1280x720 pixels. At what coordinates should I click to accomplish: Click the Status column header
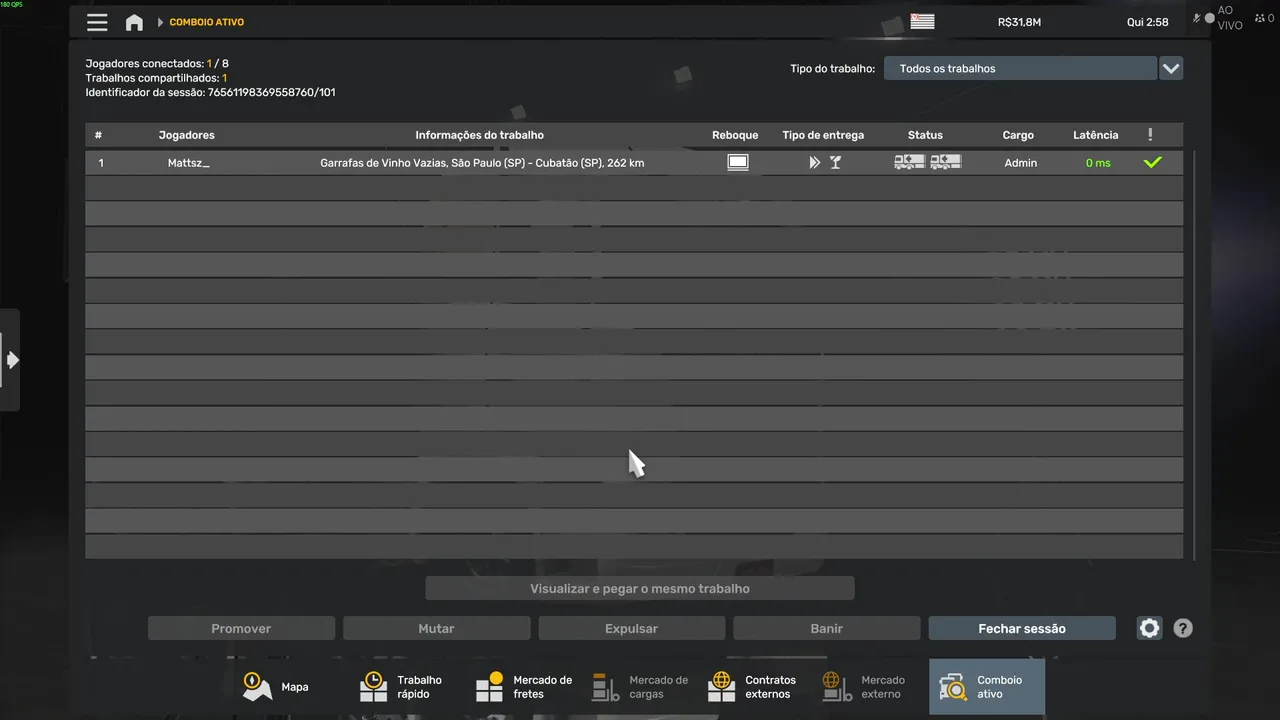925,135
